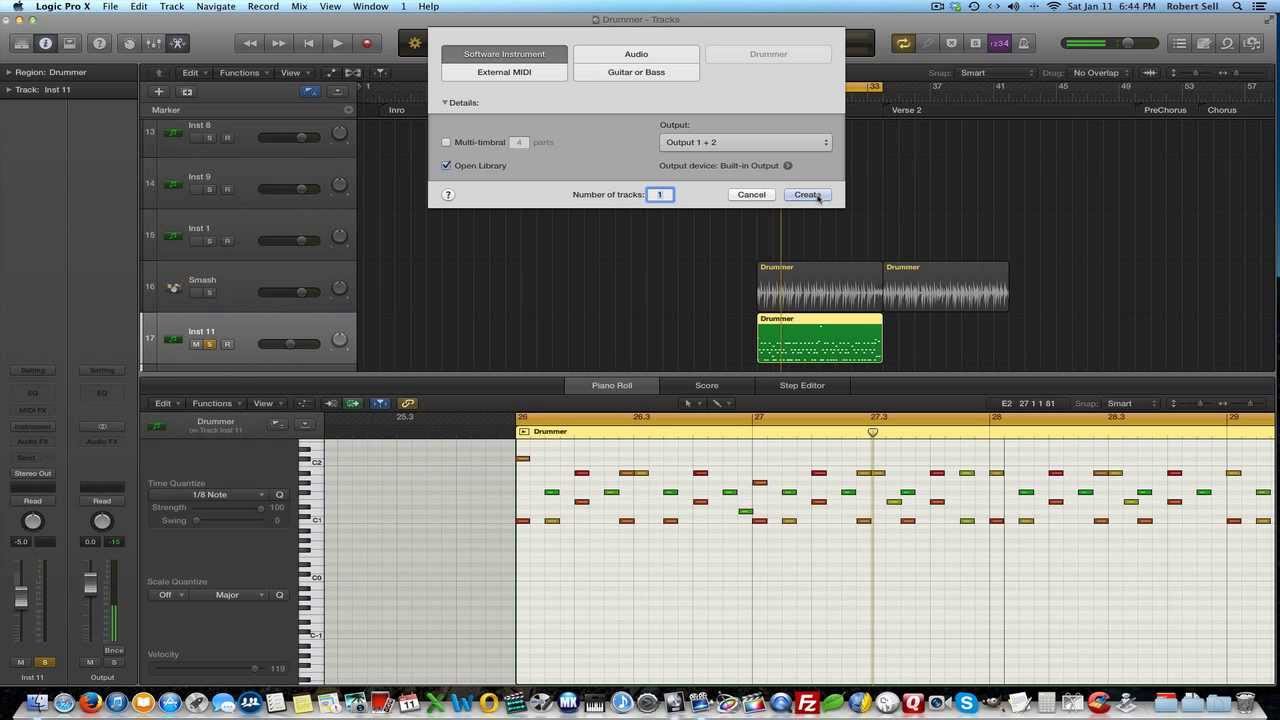Go to beginning with transport button
This screenshot has height=720, width=1280.
coord(308,43)
